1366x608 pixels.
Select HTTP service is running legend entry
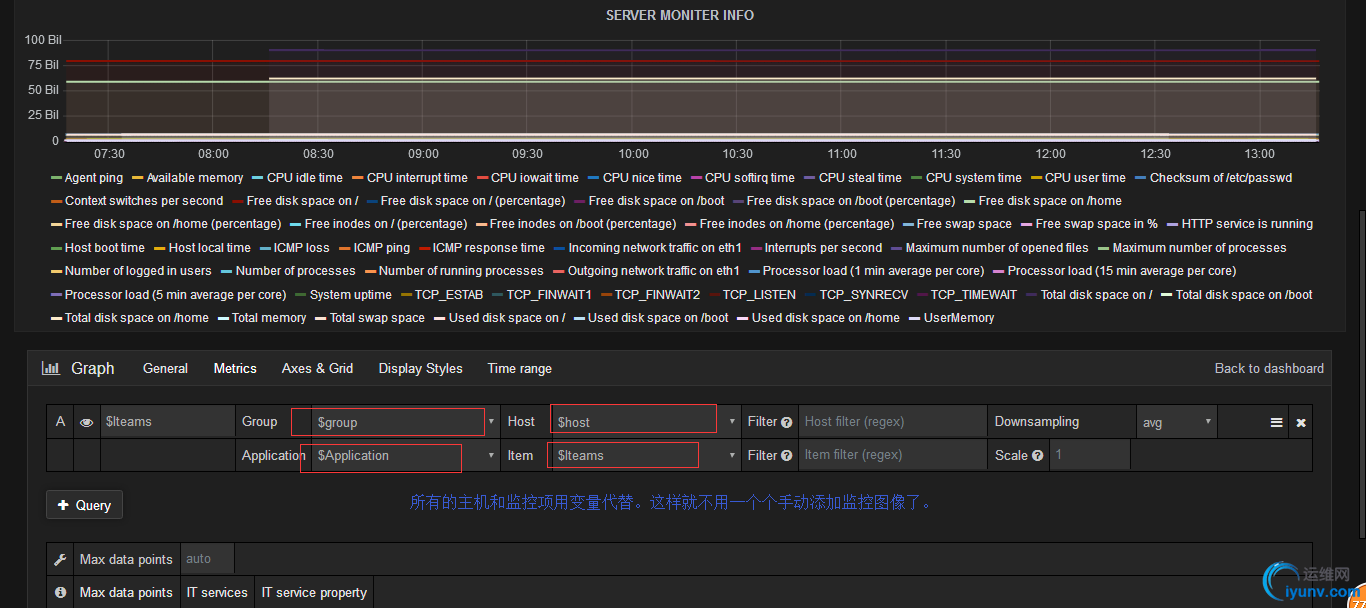[x=1247, y=224]
